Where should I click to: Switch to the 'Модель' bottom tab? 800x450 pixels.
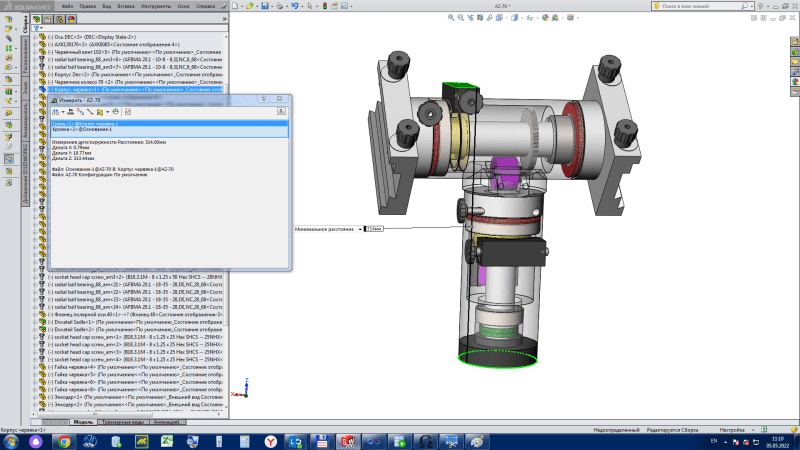click(x=83, y=422)
